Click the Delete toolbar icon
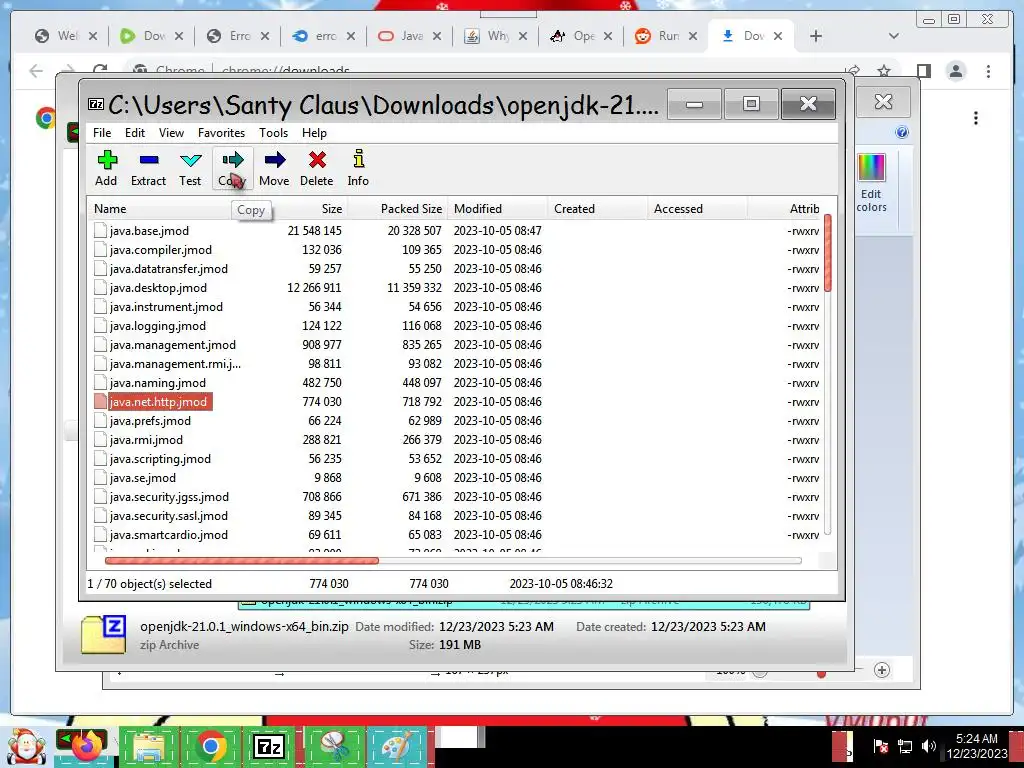 coord(317,168)
